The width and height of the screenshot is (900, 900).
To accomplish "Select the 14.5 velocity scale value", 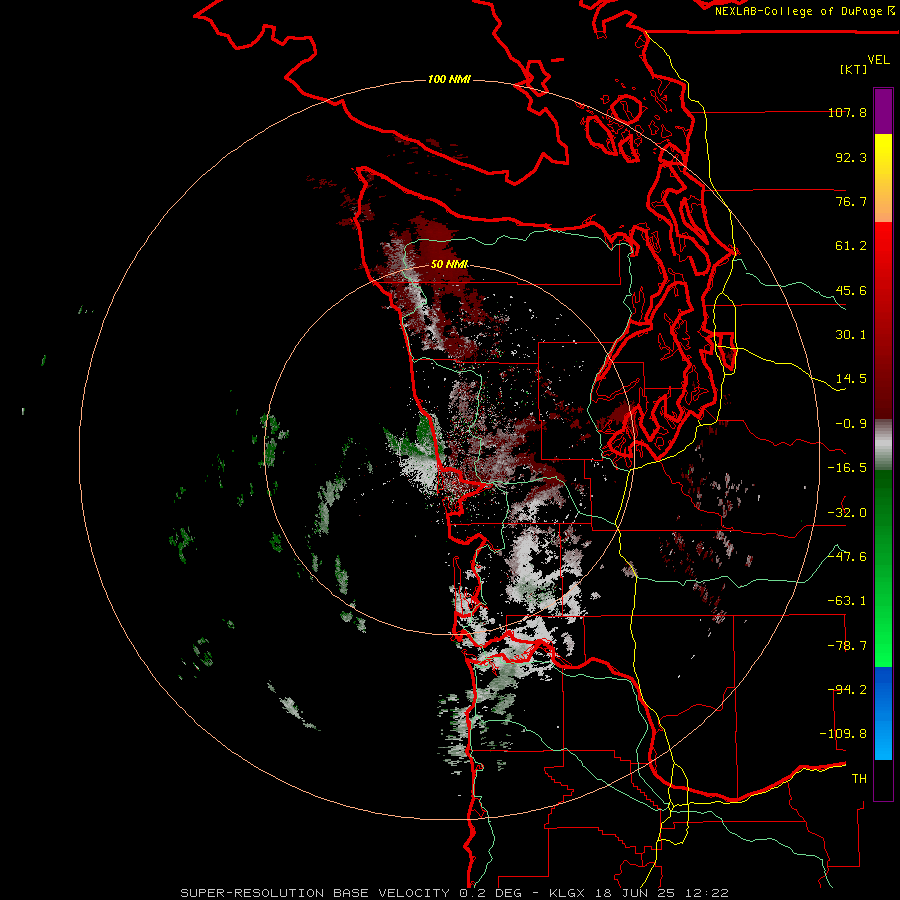I will [x=851, y=379].
